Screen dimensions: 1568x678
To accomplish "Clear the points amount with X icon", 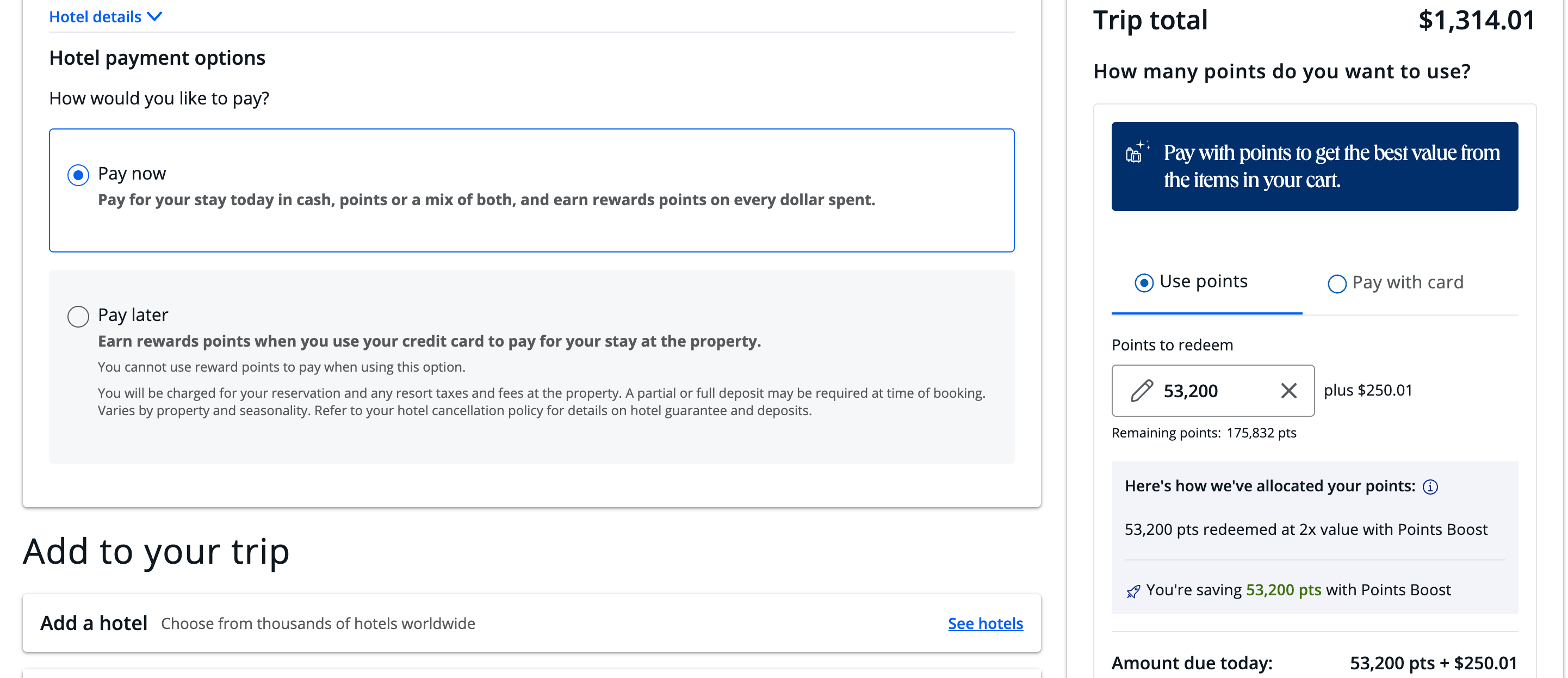I will pos(1288,391).
